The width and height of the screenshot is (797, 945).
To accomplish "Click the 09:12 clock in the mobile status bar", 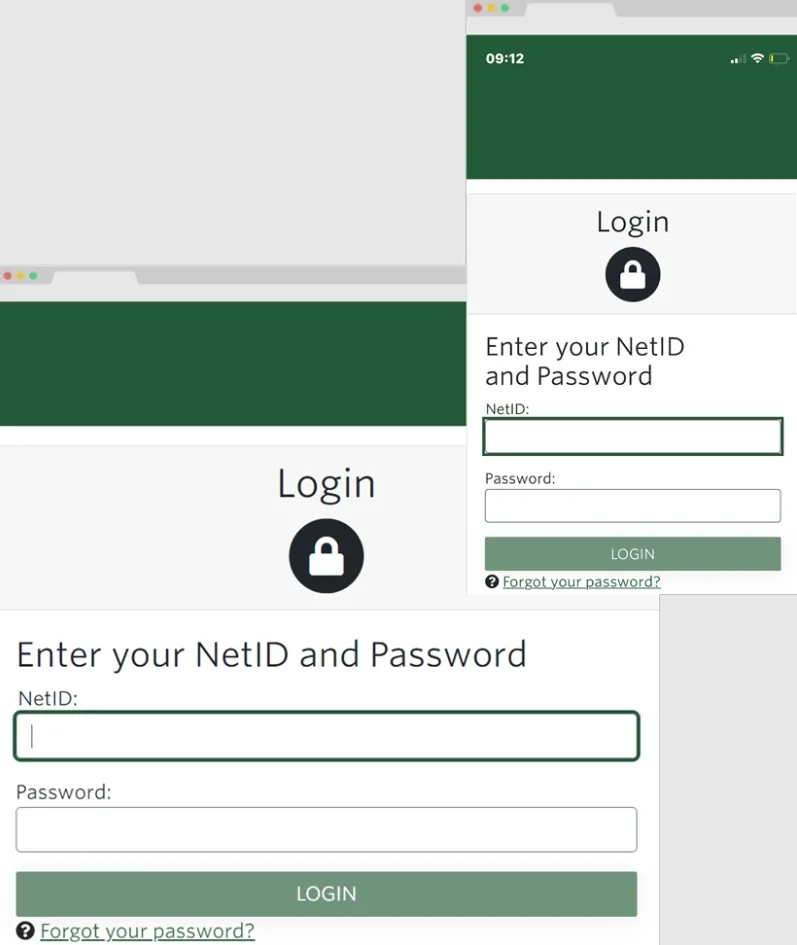I will pos(505,59).
